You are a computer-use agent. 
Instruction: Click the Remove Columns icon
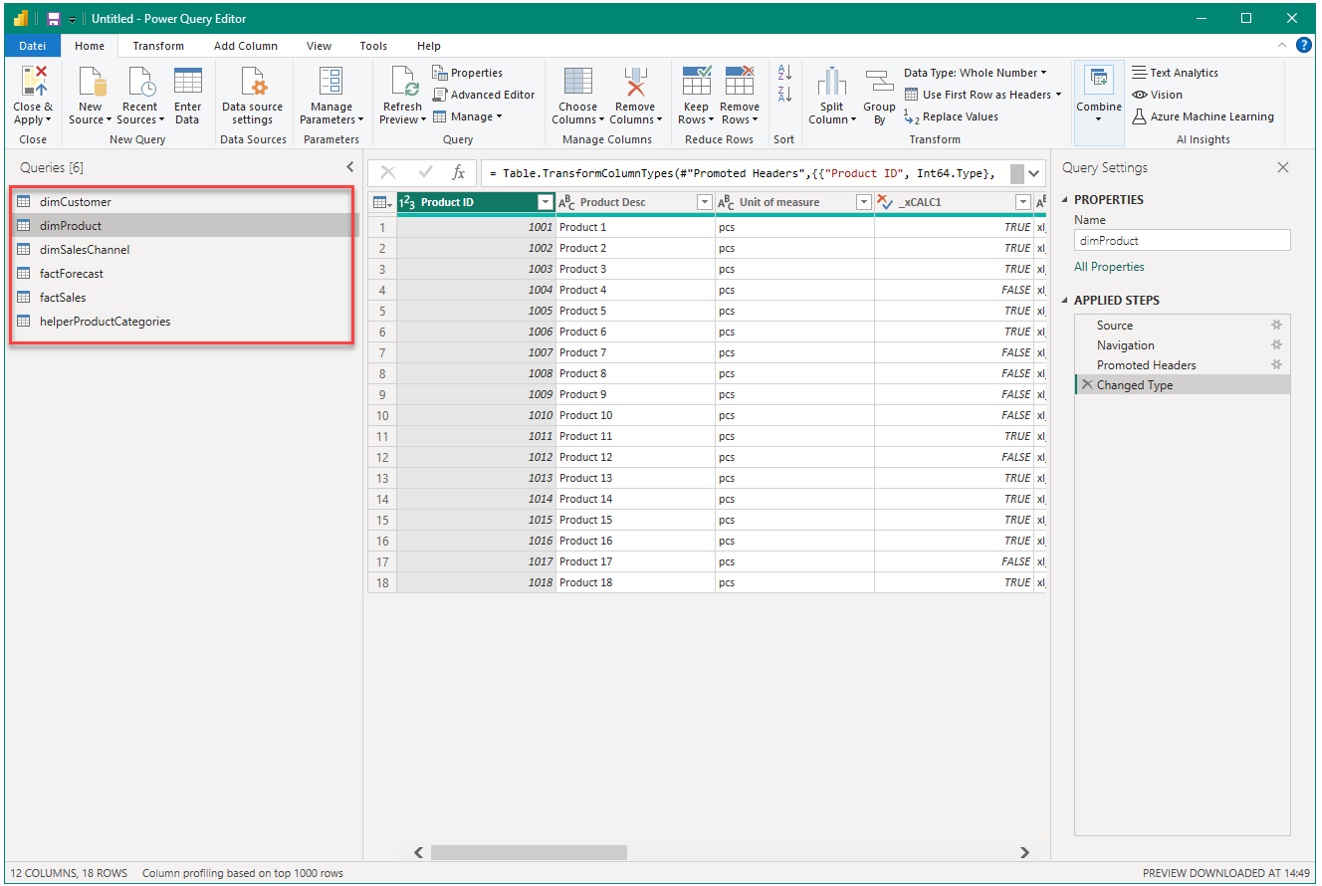point(635,82)
